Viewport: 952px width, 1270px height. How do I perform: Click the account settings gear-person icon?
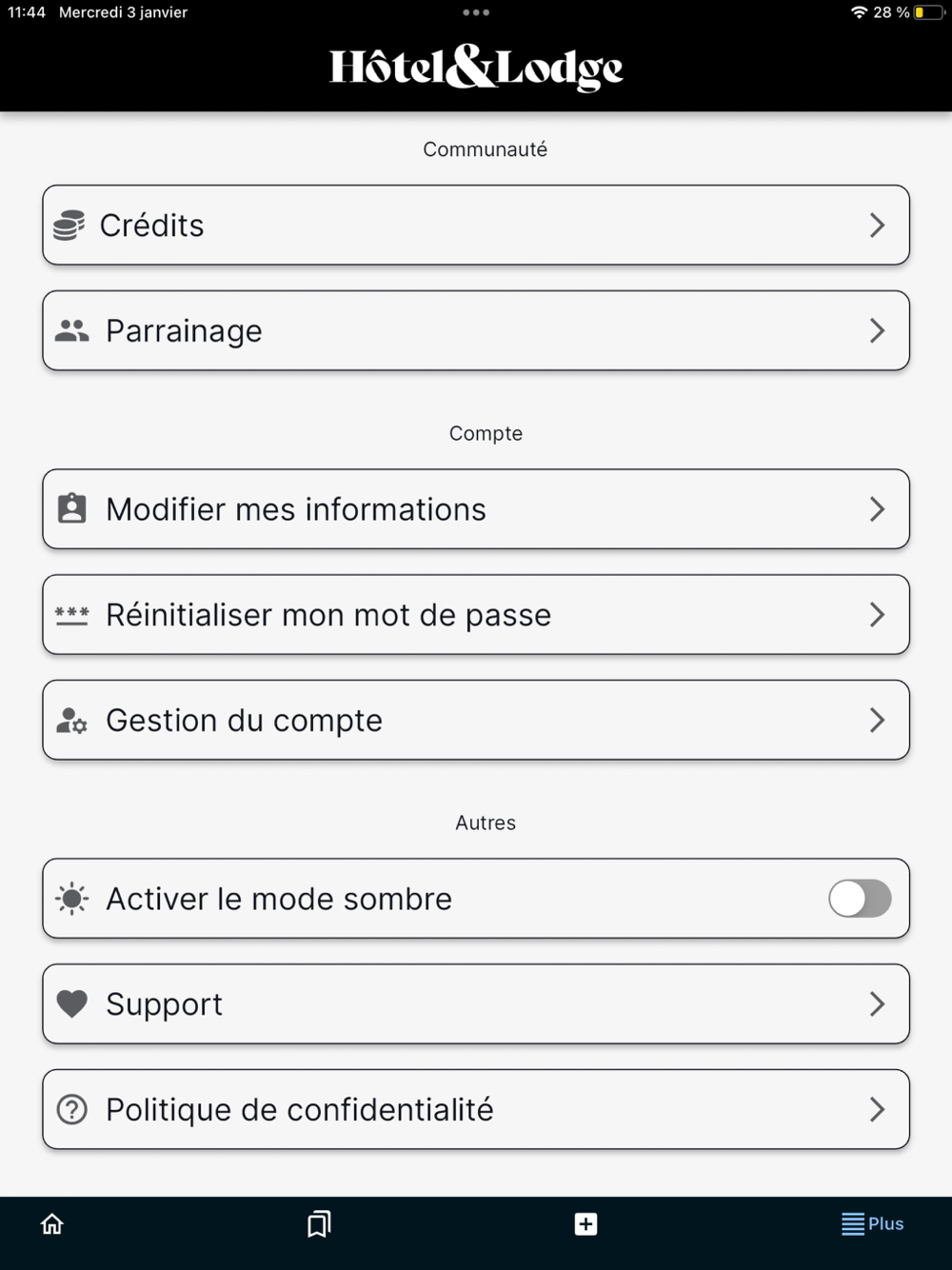click(72, 721)
